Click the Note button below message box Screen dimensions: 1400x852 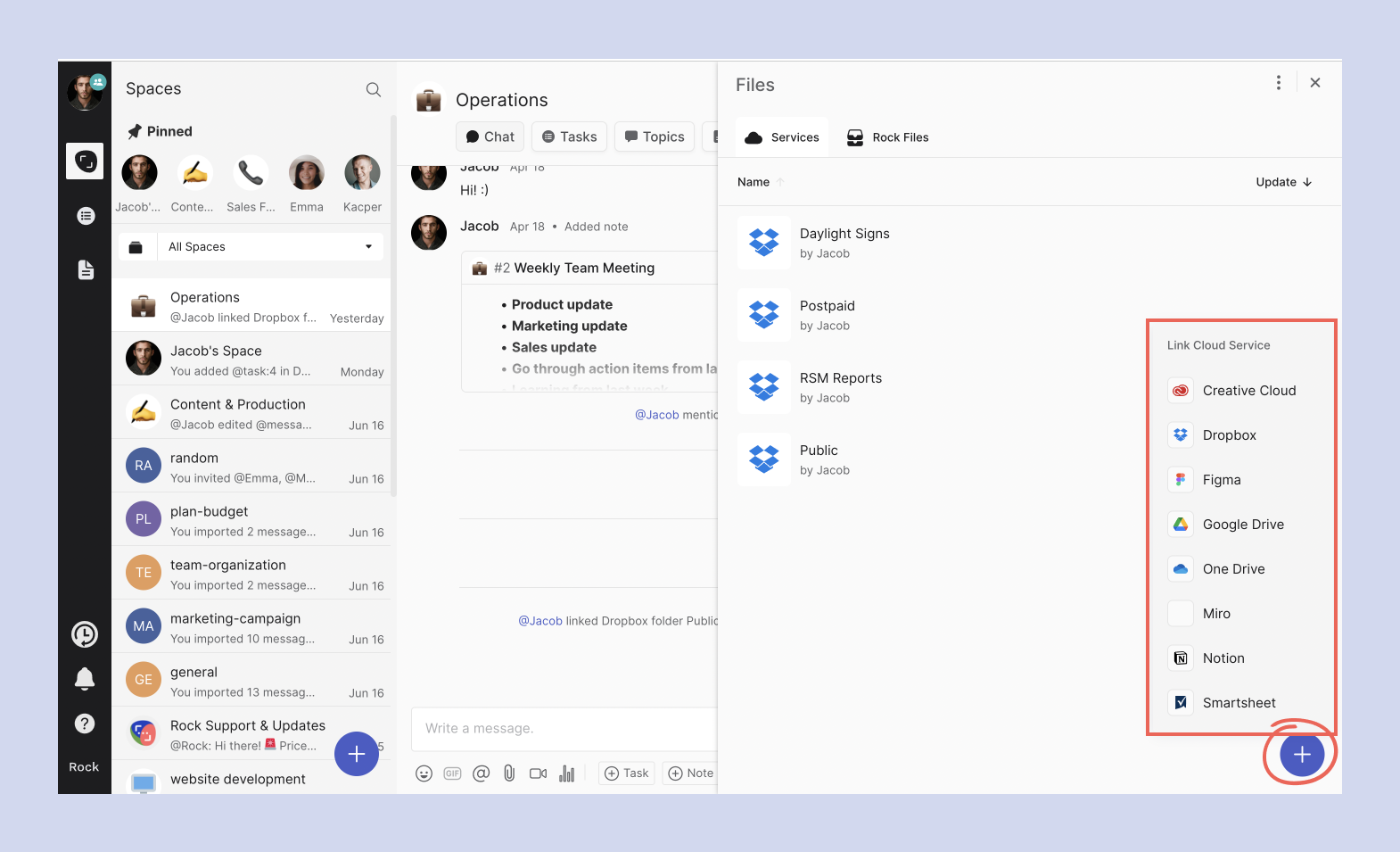pyautogui.click(x=691, y=773)
